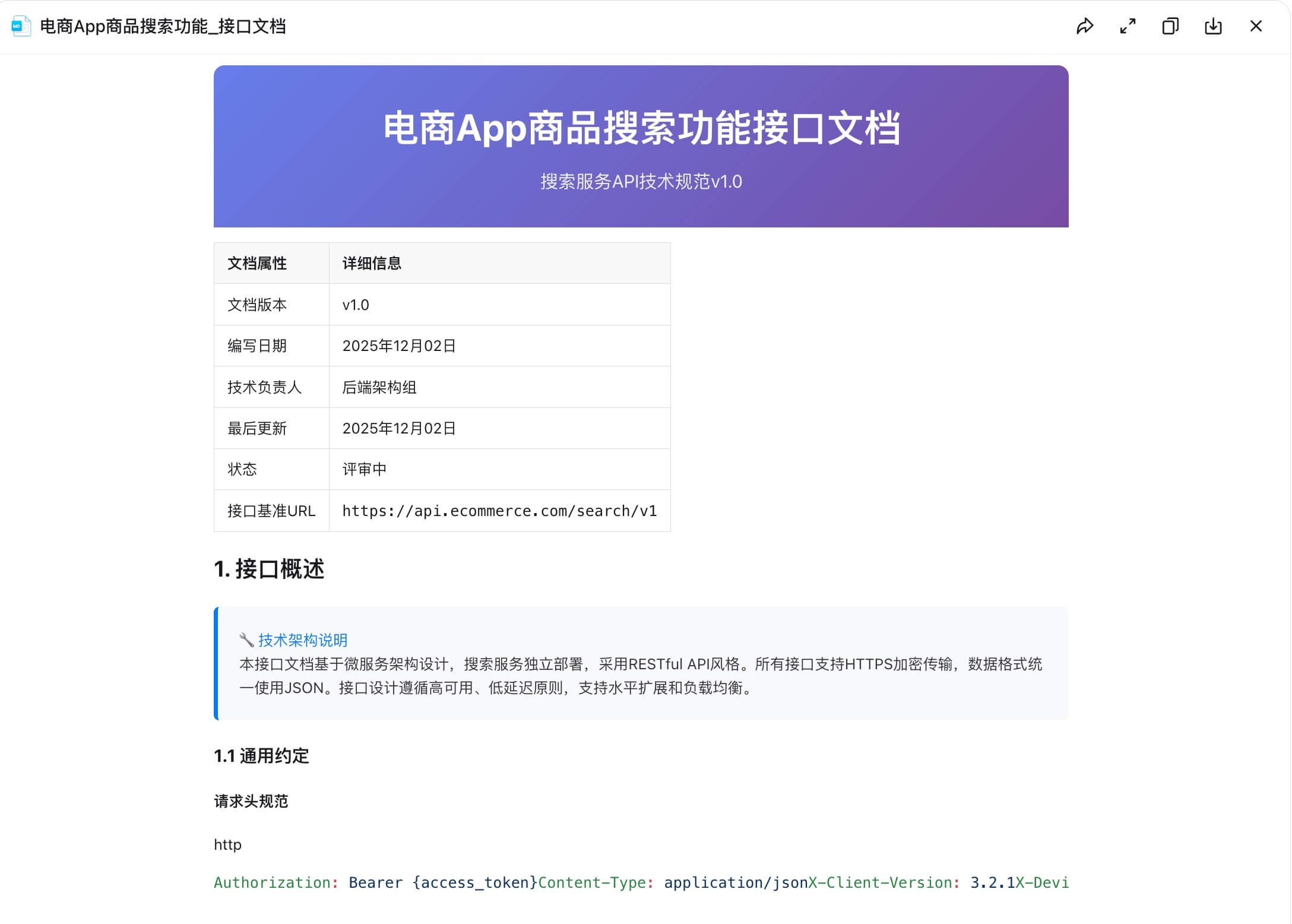
Task: Click the forward share arrow
Action: [x=1085, y=26]
